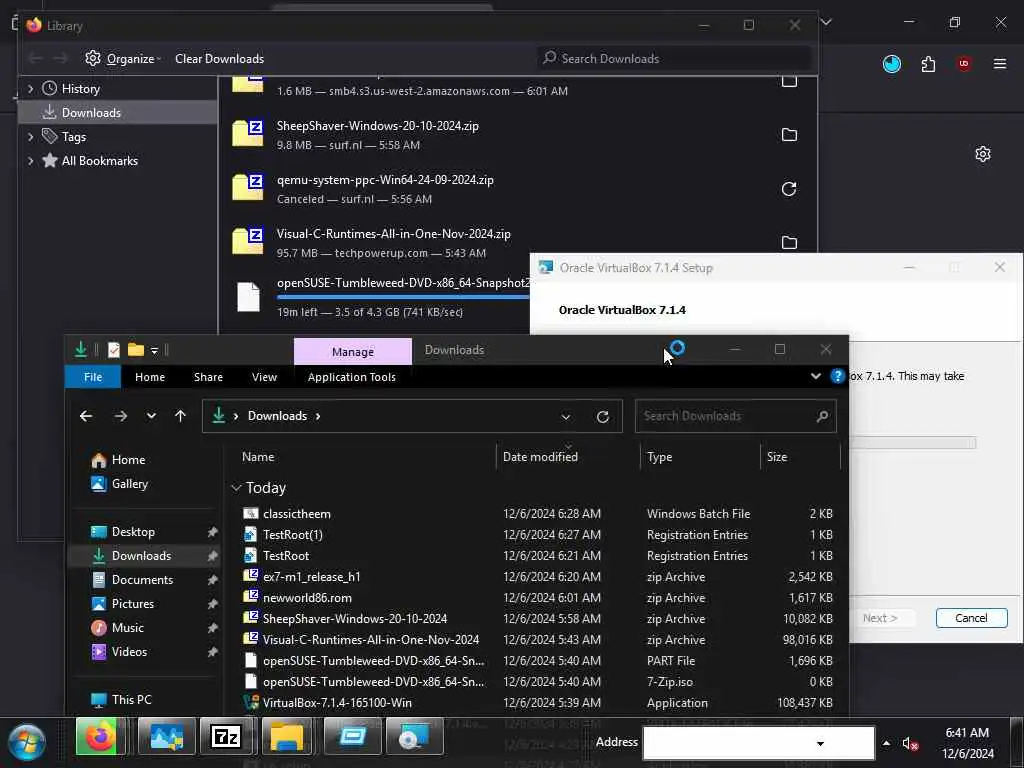The height and width of the screenshot is (768, 1024).
Task: Click Clear Downloads in Library window
Action: pos(219,59)
